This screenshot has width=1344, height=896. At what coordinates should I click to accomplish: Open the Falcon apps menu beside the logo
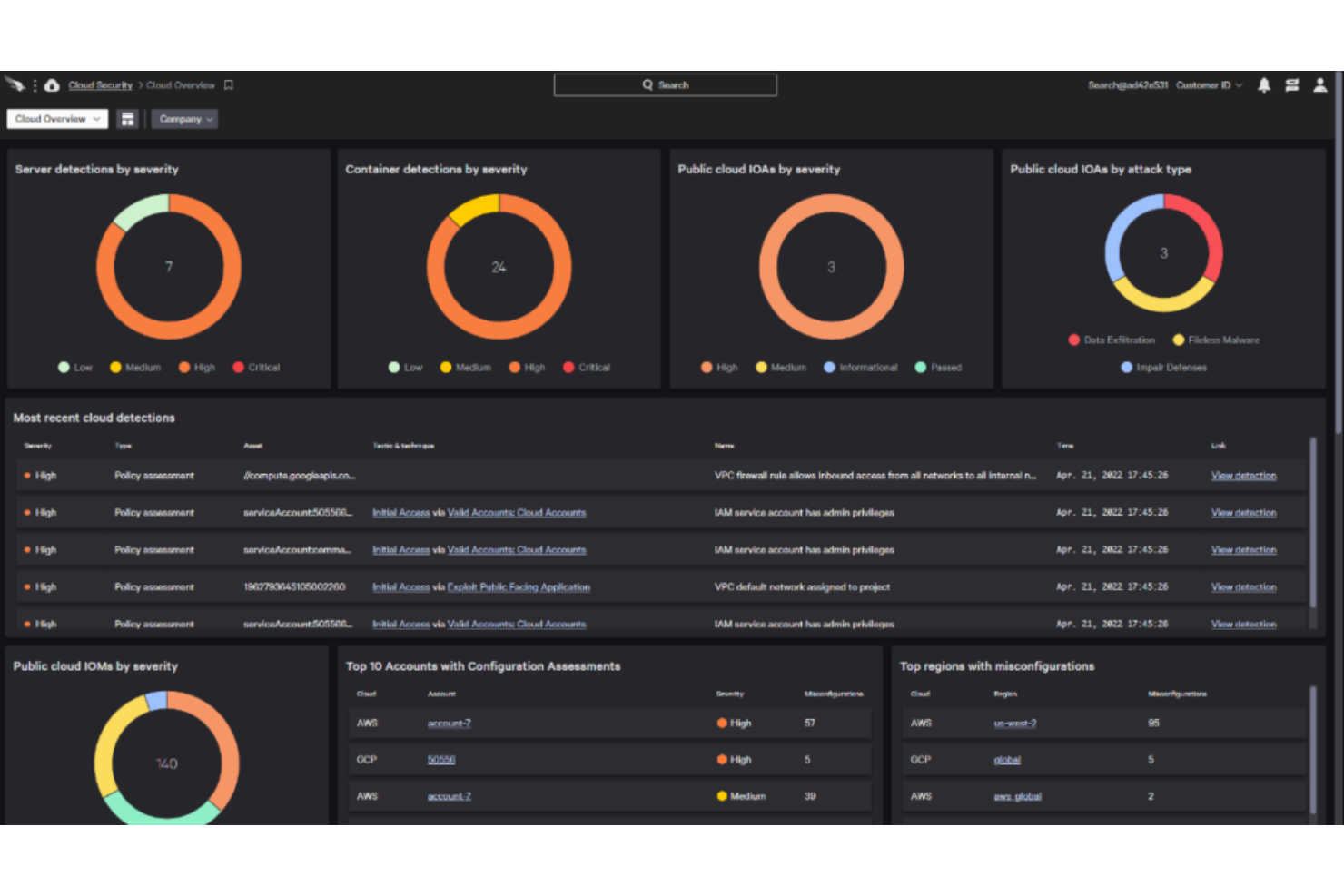(x=34, y=84)
